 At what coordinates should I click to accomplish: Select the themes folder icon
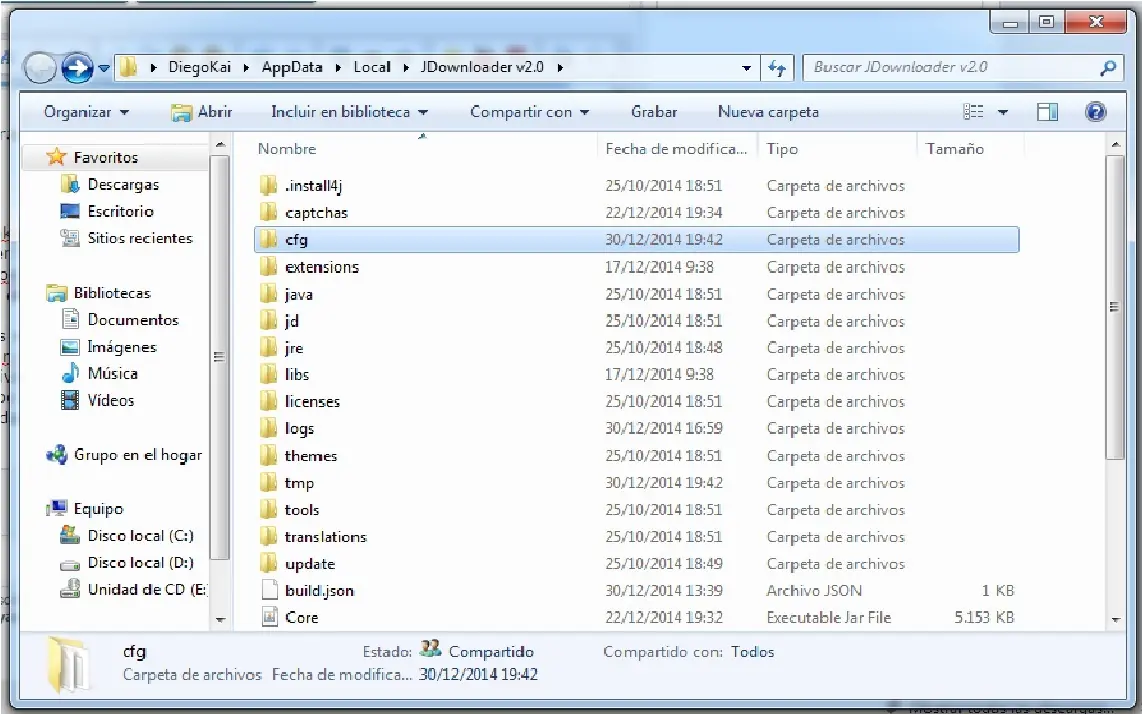(x=269, y=456)
